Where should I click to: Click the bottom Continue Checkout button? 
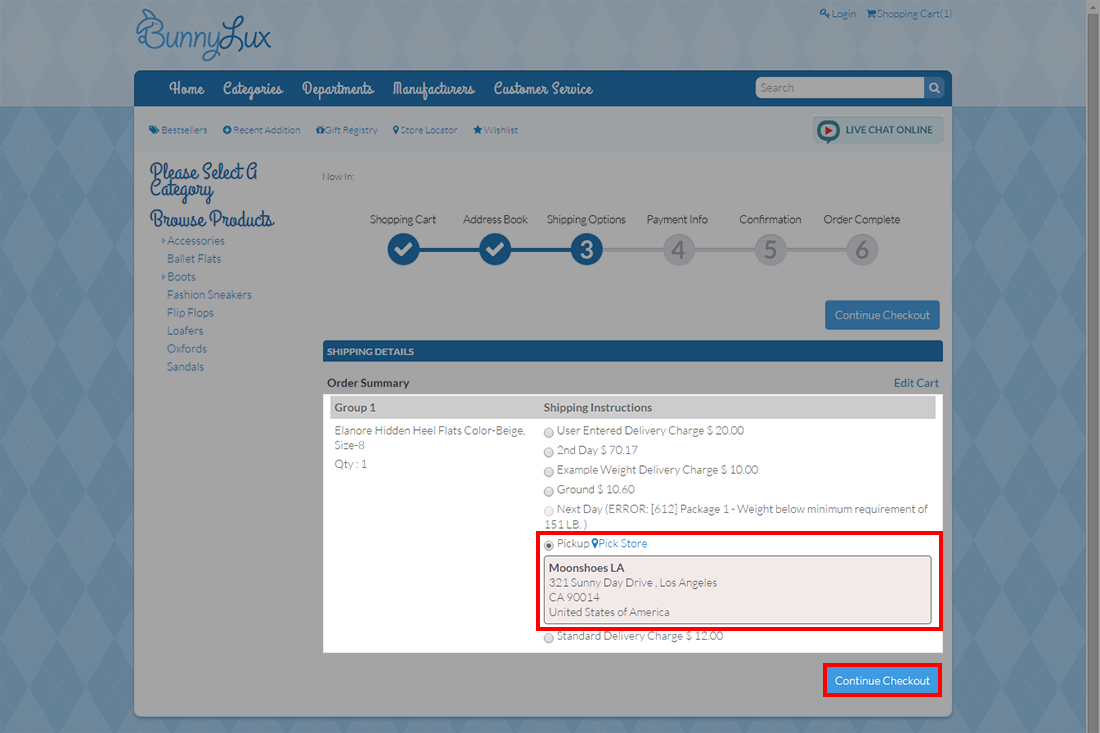[x=882, y=680]
